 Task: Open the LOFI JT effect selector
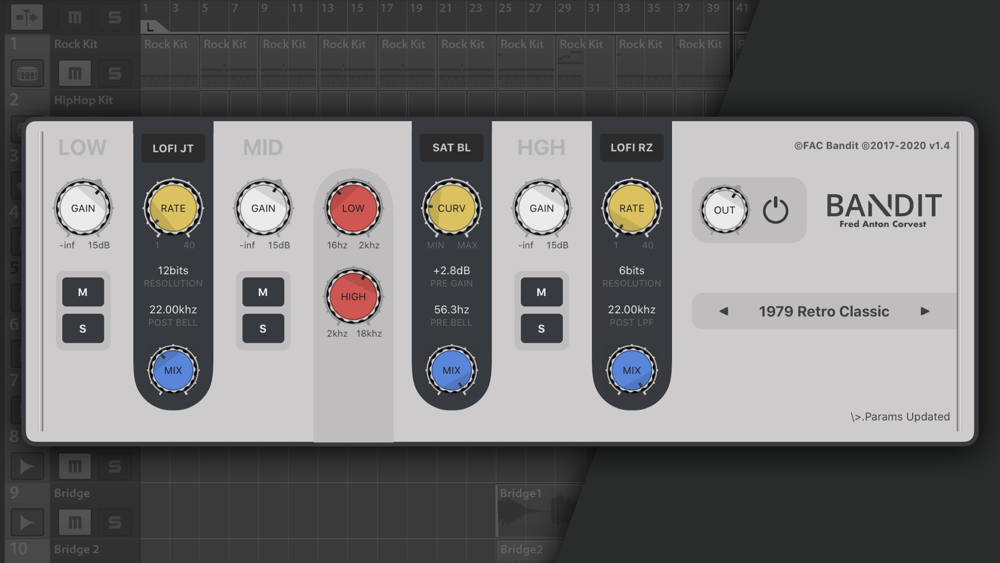173,148
